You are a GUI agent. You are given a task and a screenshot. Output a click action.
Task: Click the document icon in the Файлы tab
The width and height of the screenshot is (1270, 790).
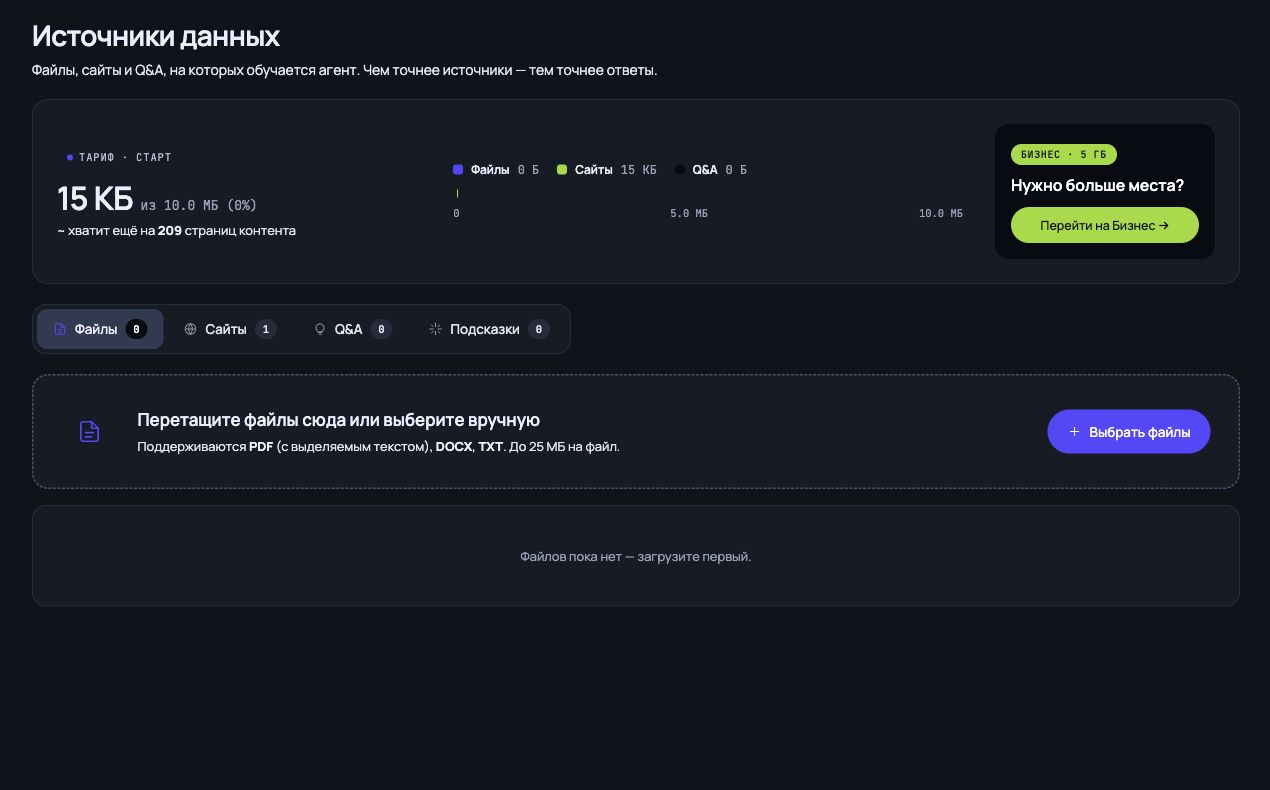[60, 329]
